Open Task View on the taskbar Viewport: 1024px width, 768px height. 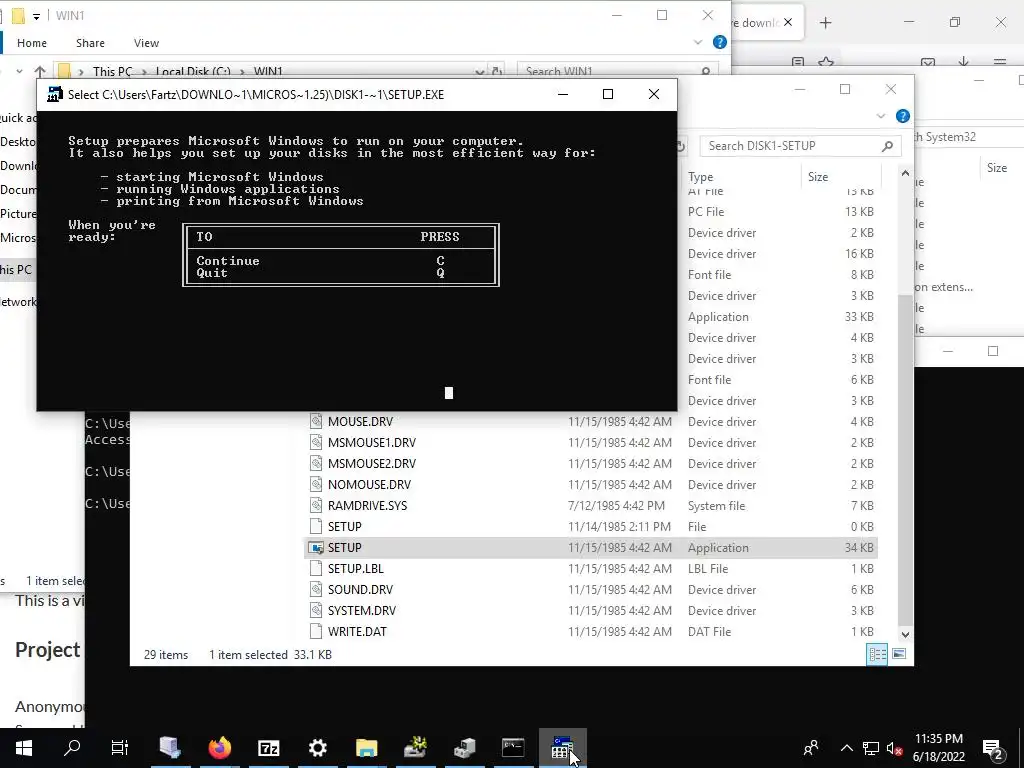[x=120, y=748]
